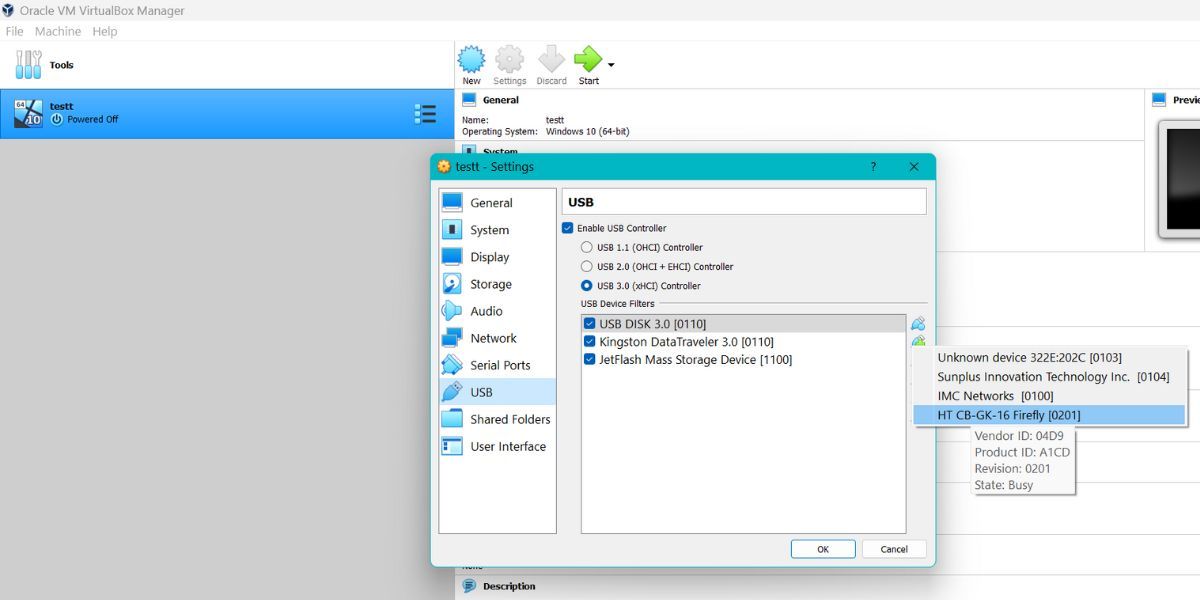The image size is (1200, 600).
Task: Select User Interface settings category
Action: [497, 446]
